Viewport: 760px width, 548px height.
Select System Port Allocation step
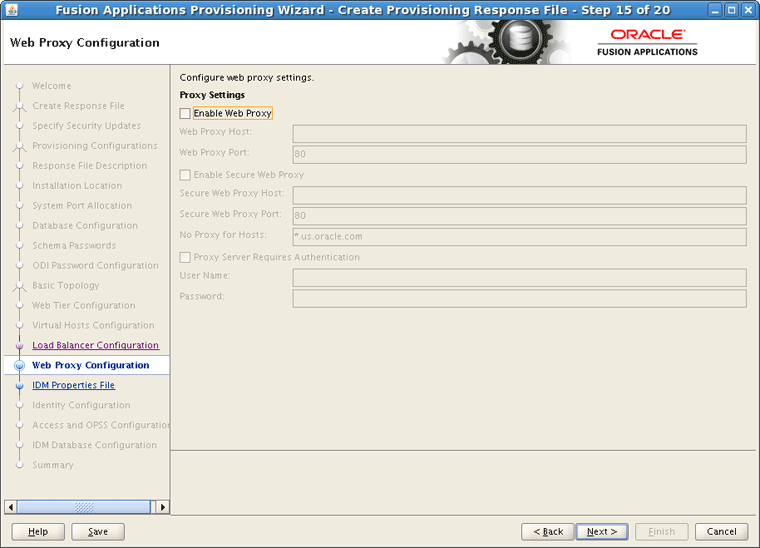[x=82, y=205]
